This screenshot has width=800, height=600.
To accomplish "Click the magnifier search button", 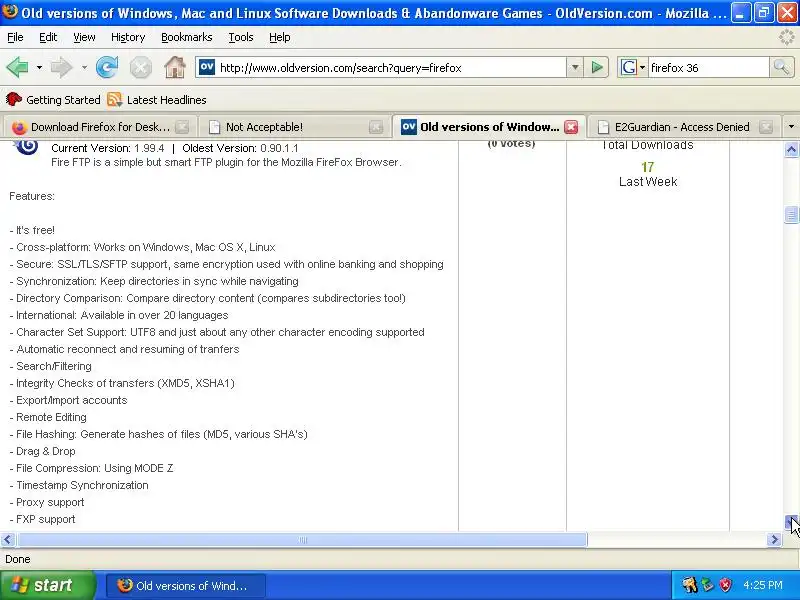I will click(781, 67).
